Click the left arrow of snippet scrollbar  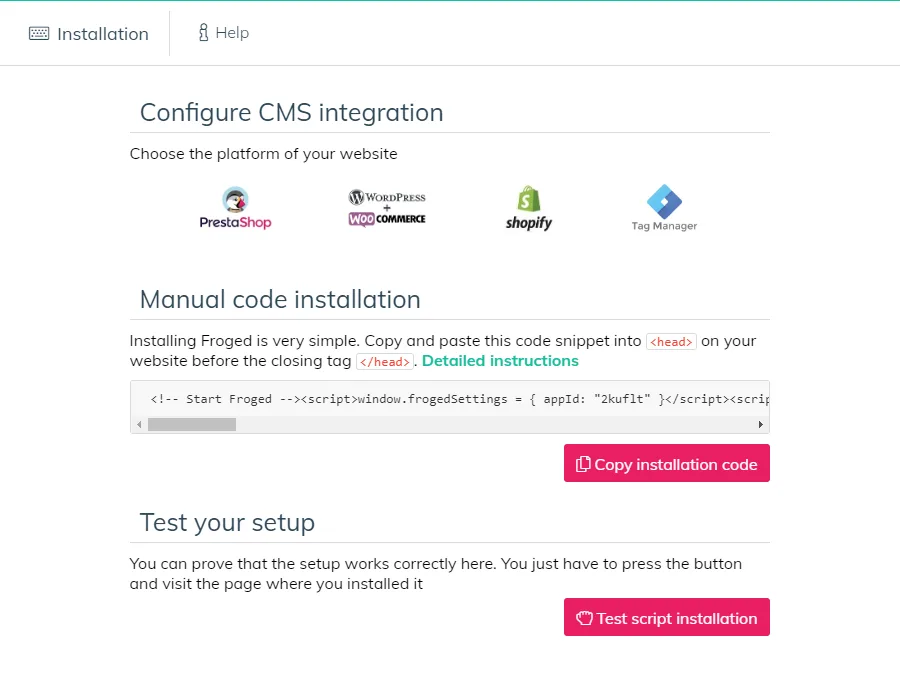(139, 425)
